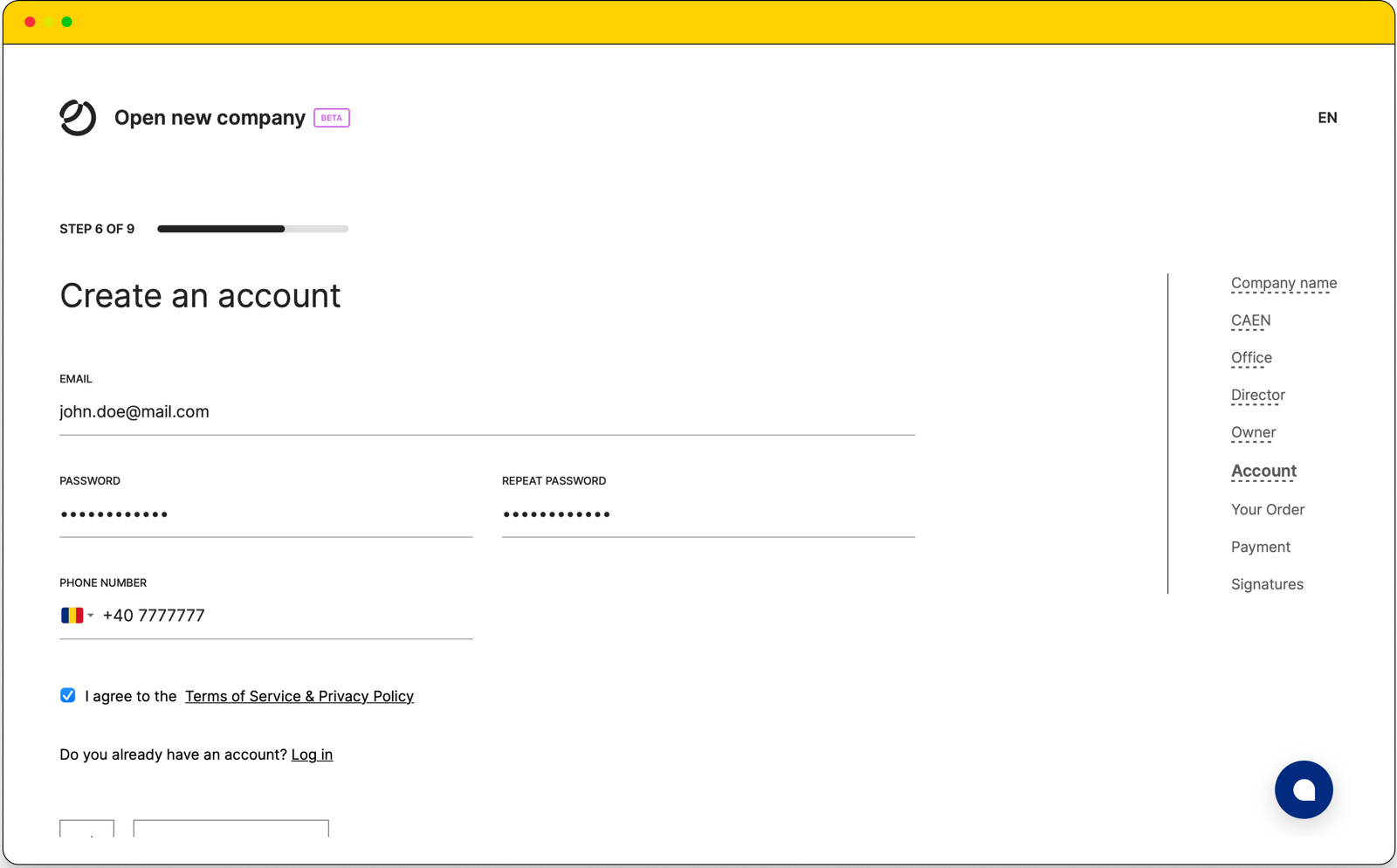Open Your Order step
Screen dimensions: 1397x868
[x=1267, y=510]
